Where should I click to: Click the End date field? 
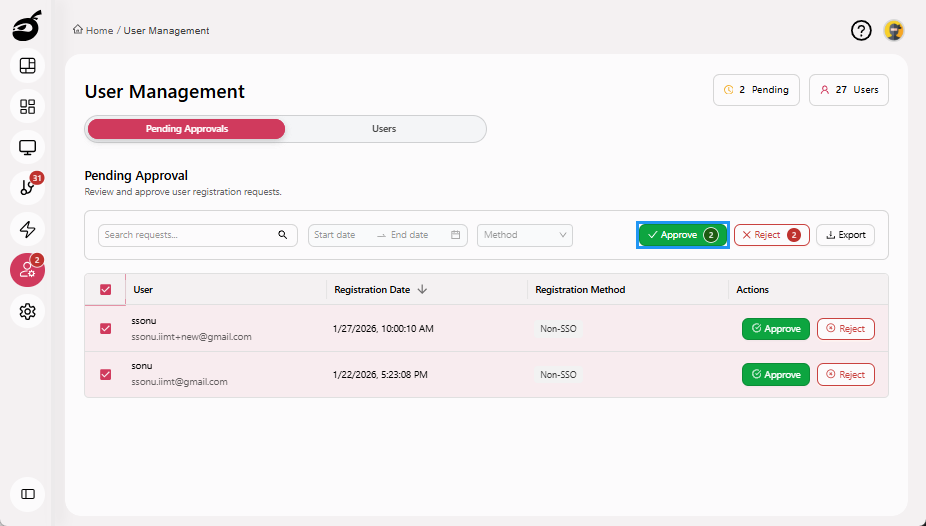pos(417,235)
